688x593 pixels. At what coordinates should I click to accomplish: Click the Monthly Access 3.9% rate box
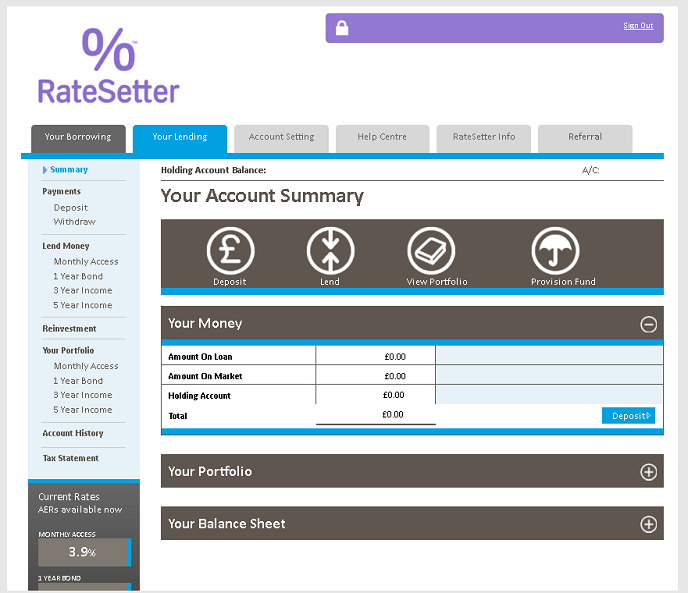click(84, 552)
